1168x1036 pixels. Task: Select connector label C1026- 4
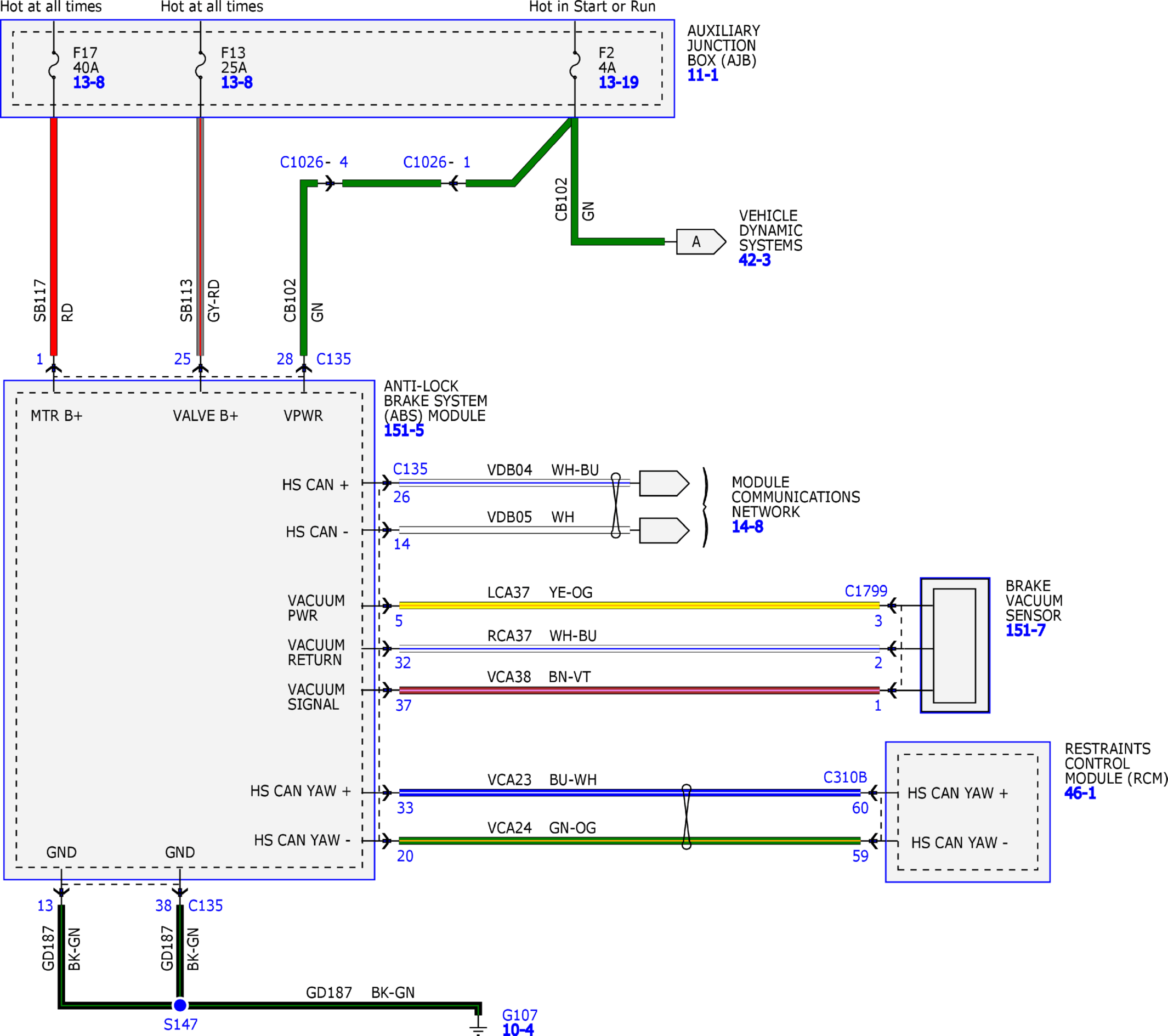(x=314, y=162)
